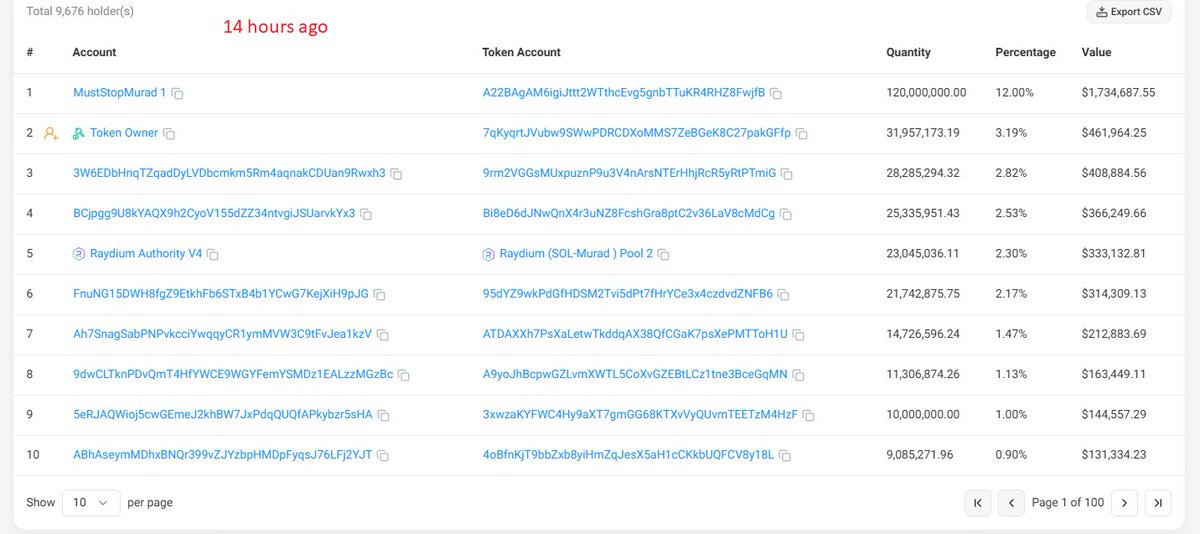
Task: Copy token account starting with 95dYZ9wkPd
Action: pyautogui.click(x=784, y=295)
